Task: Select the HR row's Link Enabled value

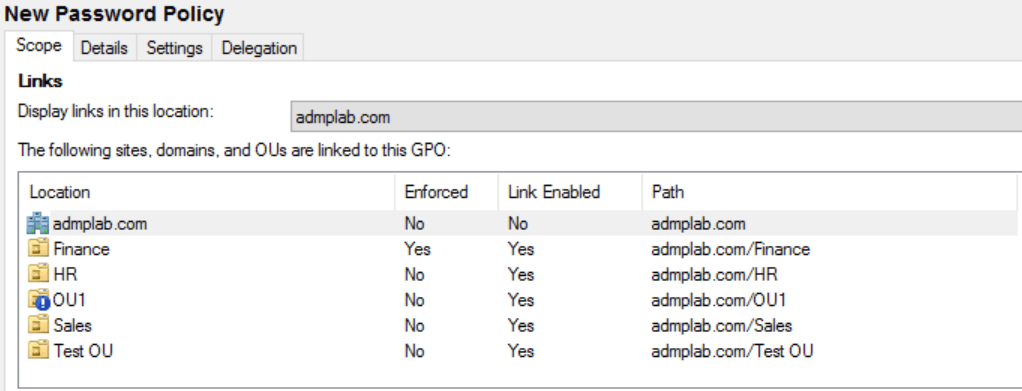Action: coord(521,274)
